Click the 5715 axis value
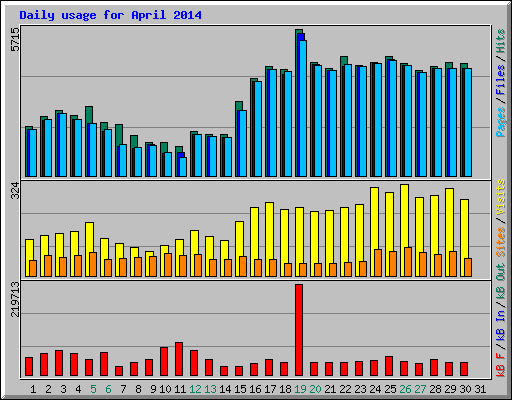 [x=15, y=40]
